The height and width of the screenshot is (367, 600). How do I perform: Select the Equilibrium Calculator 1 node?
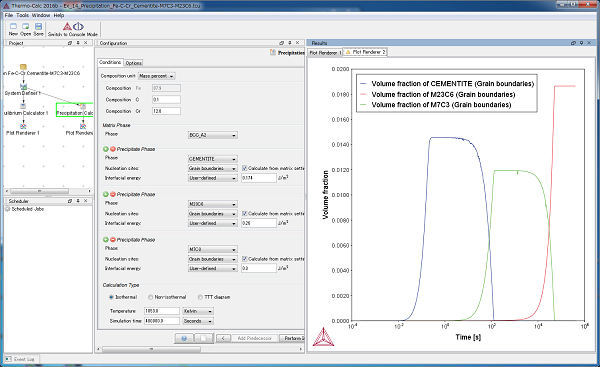click(23, 106)
